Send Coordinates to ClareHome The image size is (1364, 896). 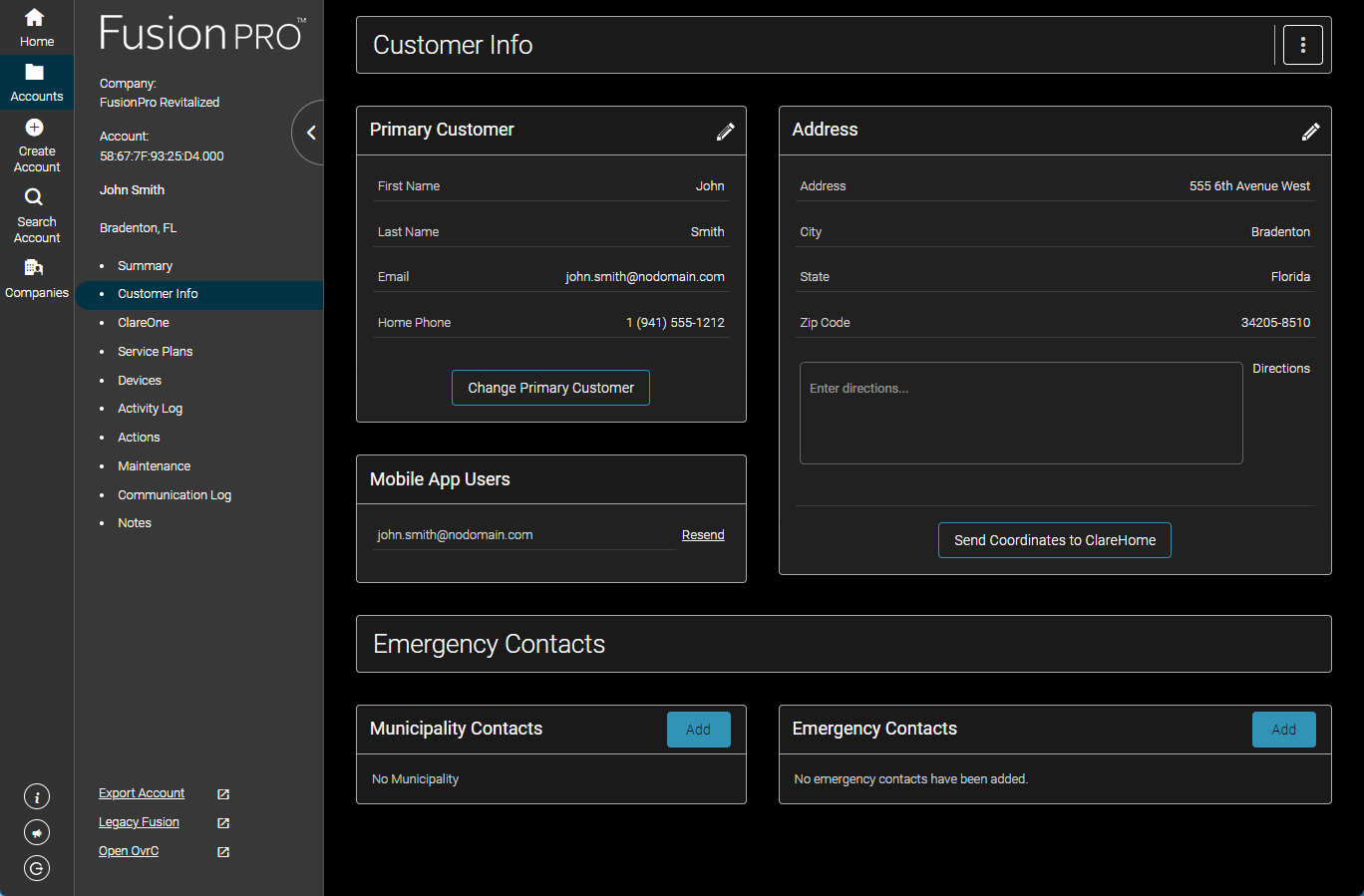[1054, 539]
